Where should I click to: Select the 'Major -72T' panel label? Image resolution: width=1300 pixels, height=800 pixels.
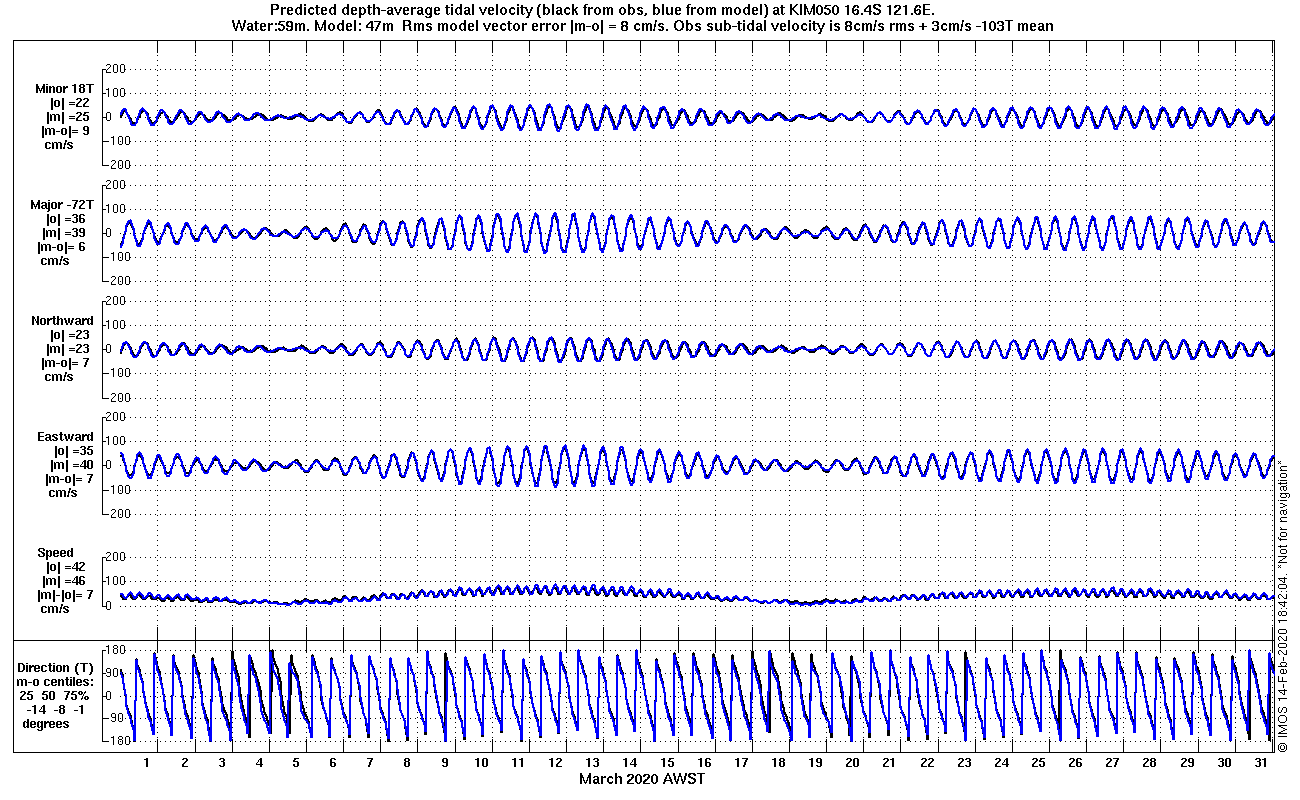click(x=62, y=204)
